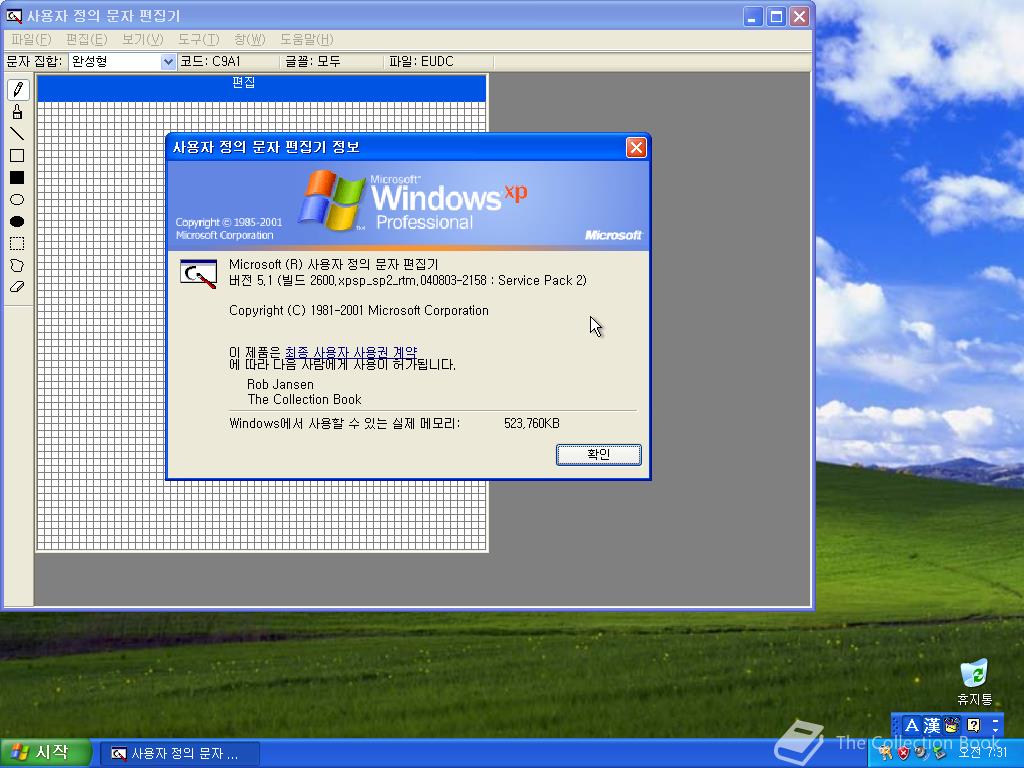Viewport: 1024px width, 768px height.
Task: Click the red security shield tray icon
Action: (903, 753)
